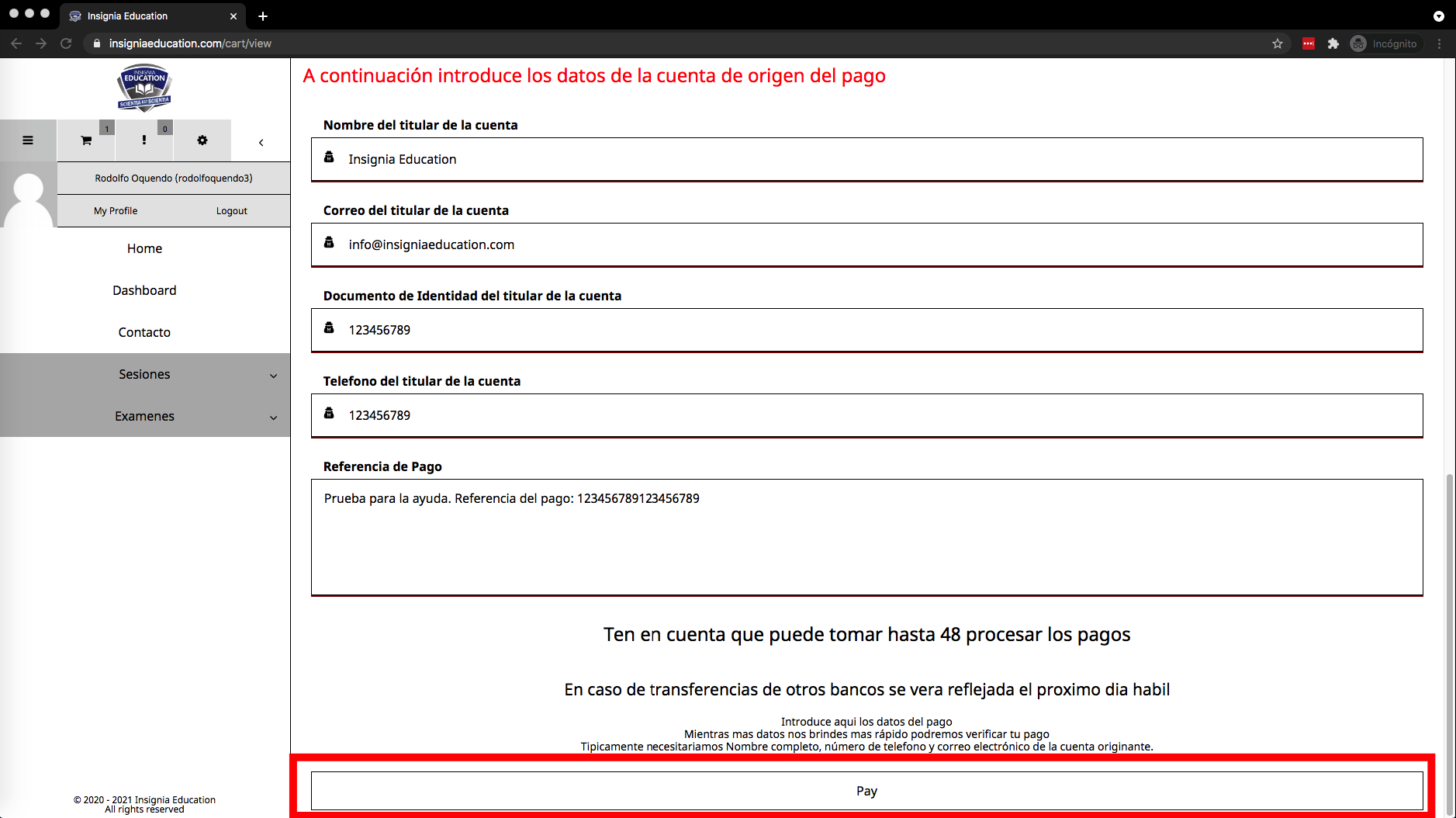Log out using Logout link
This screenshot has width=1456, height=818.
(231, 210)
